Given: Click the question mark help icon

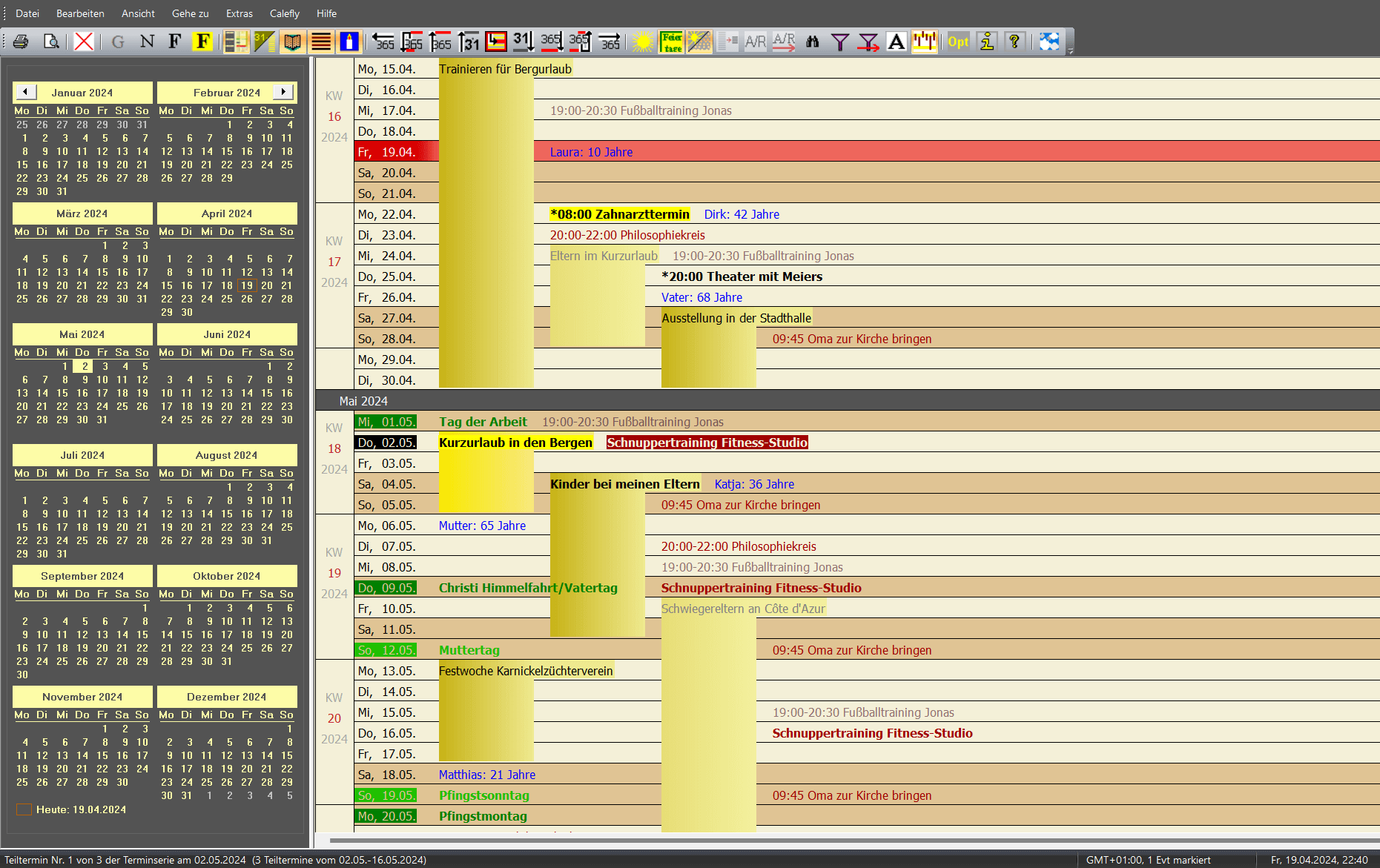Looking at the screenshot, I should coord(1014,42).
